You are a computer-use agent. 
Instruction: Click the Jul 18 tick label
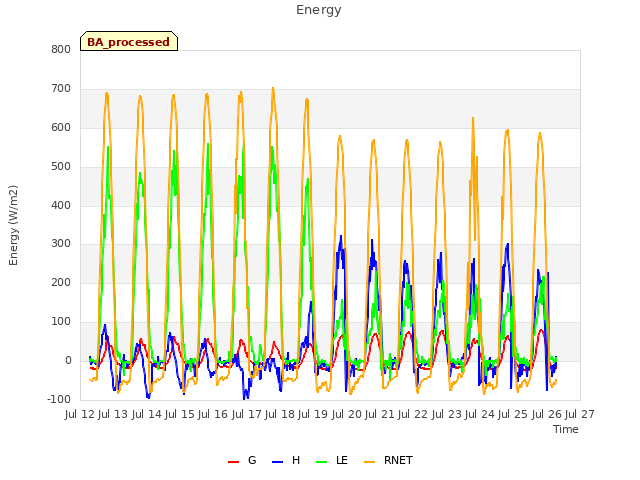click(x=280, y=414)
